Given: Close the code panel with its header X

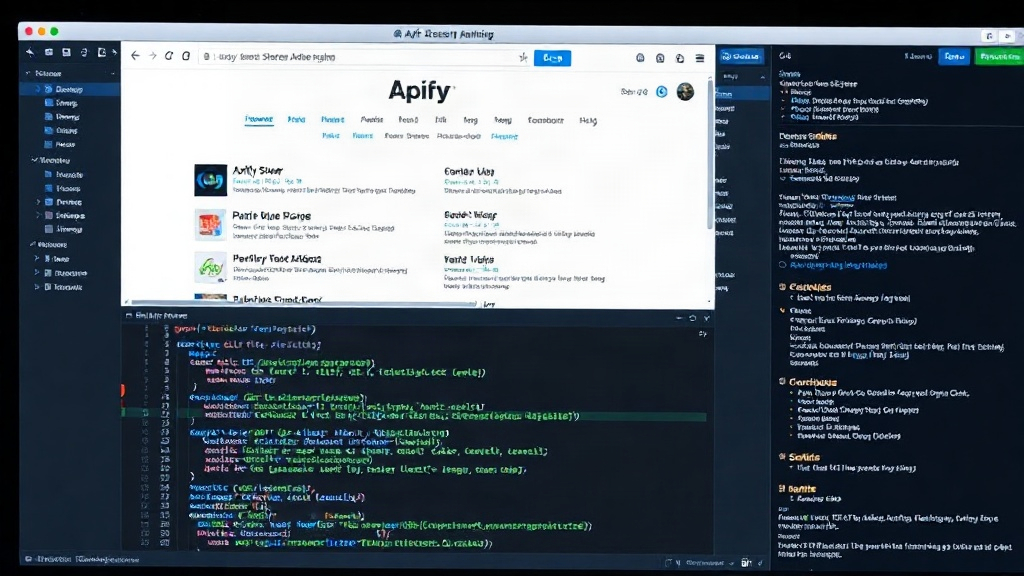Looking at the screenshot, I should pyautogui.click(x=707, y=318).
